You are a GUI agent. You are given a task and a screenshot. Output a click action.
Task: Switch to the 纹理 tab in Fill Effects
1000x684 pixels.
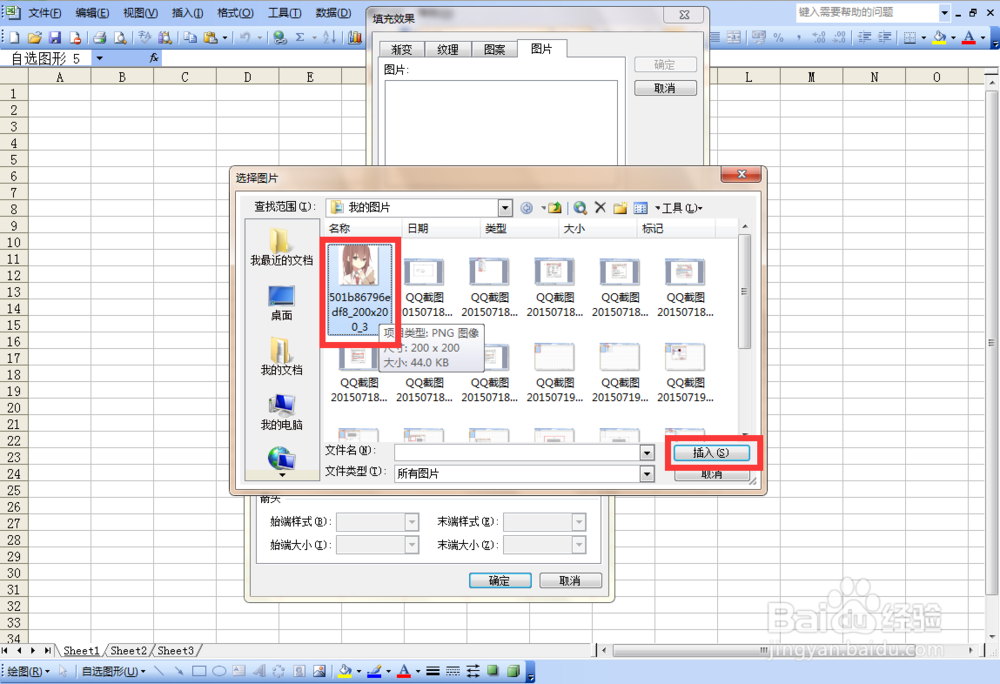[x=447, y=48]
